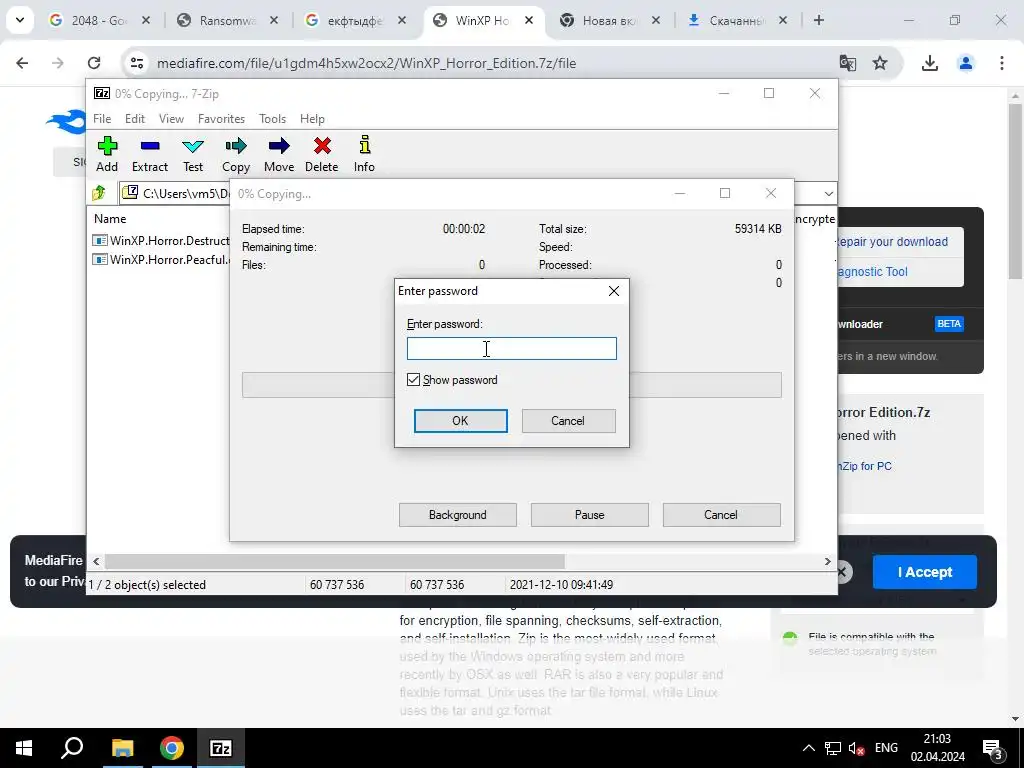Click the right scroll arrow in 7-Zip
Viewport: 1024px width, 768px height.
(x=827, y=561)
